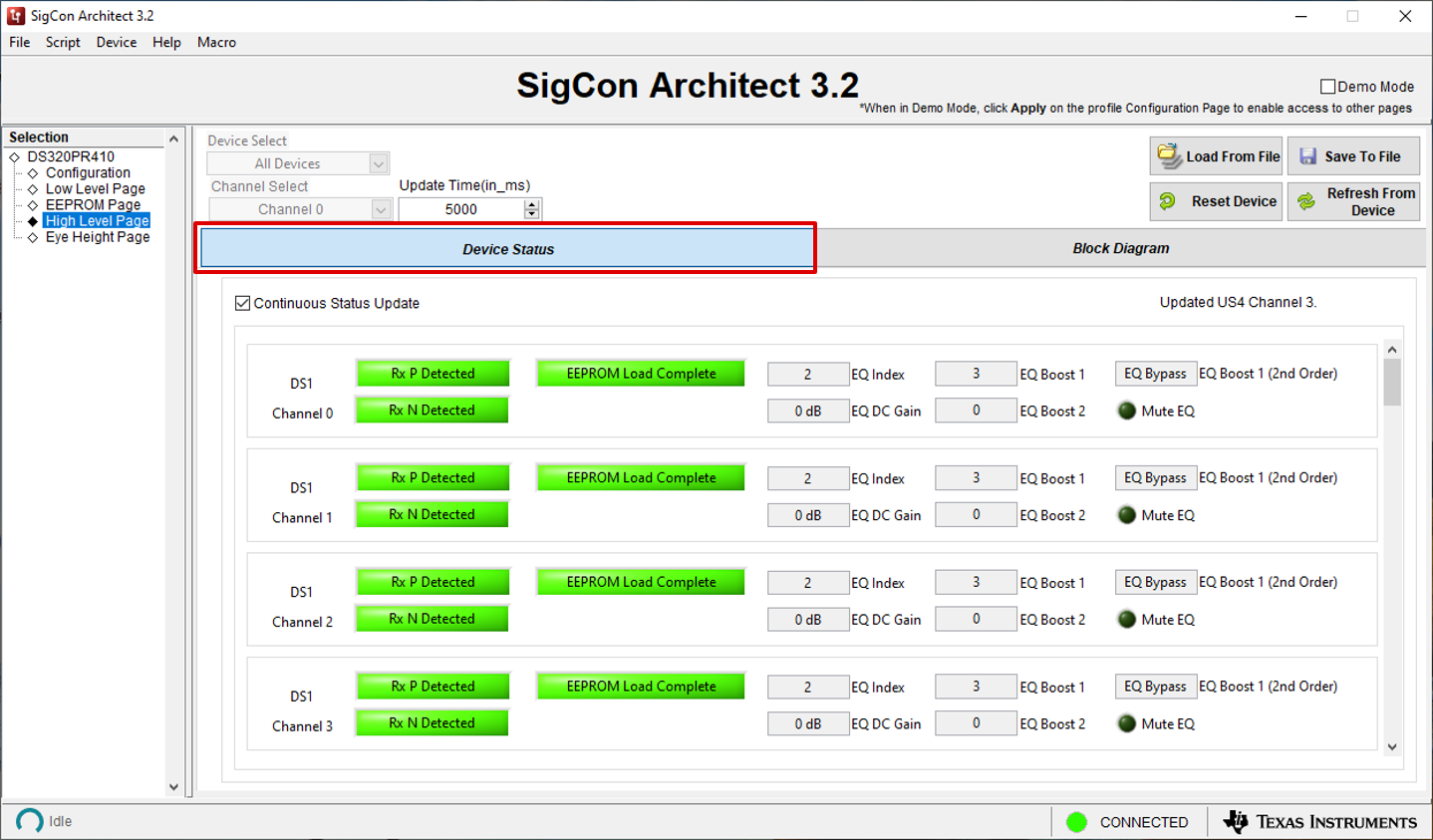Open the Help menu
The image size is (1433, 840).
(166, 42)
